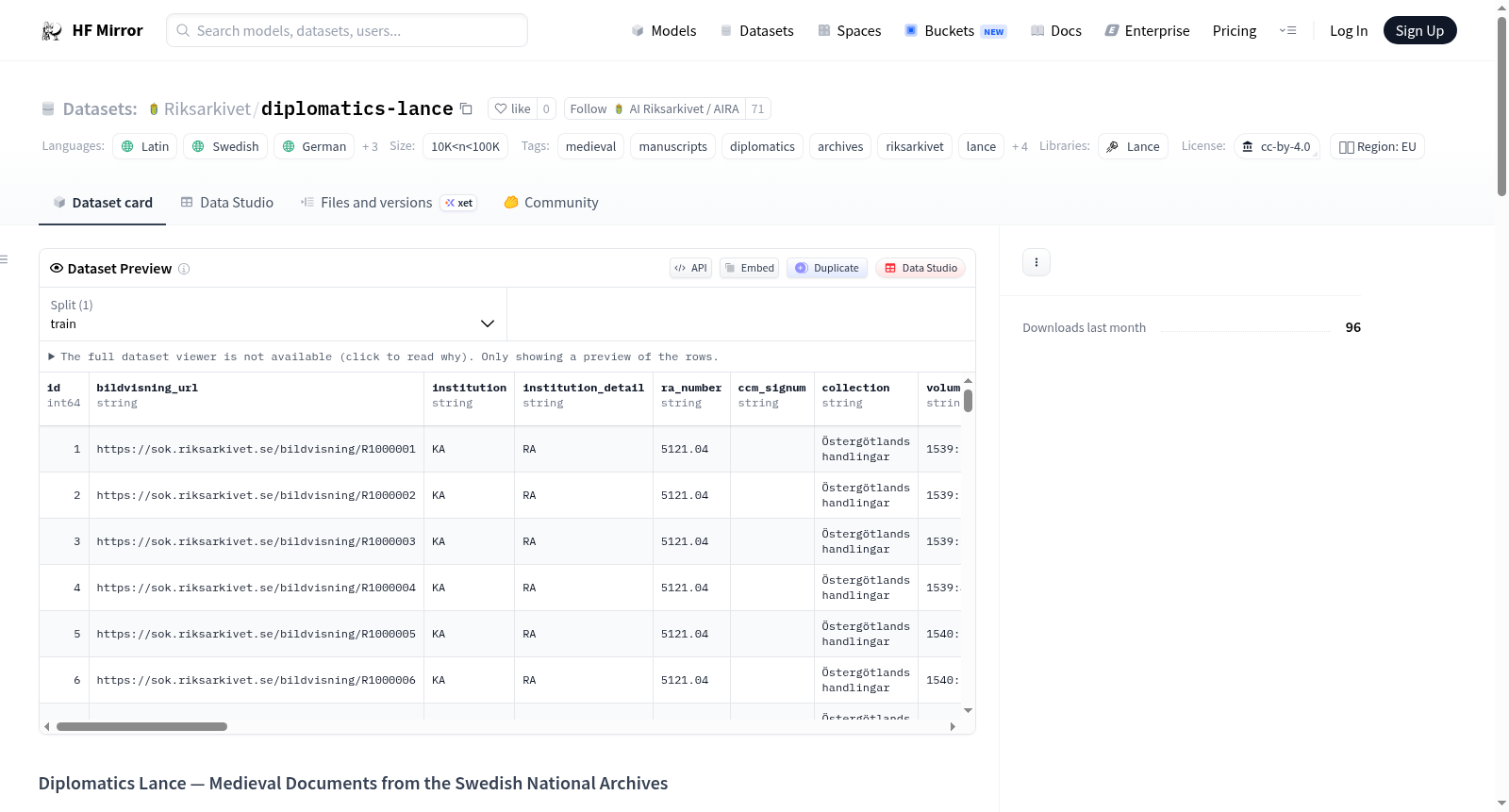Open Models in the top navigation
1509x812 pixels.
(664, 31)
